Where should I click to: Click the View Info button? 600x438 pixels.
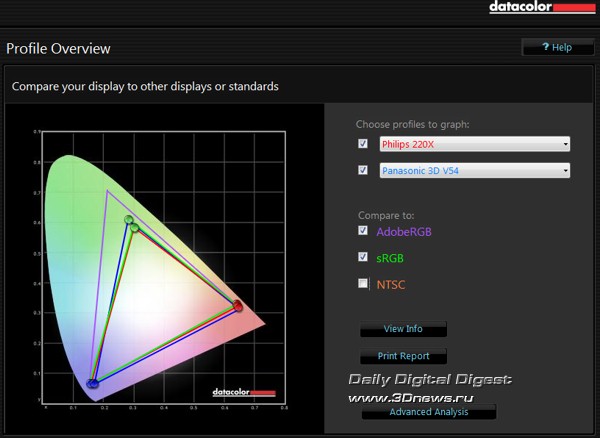(403, 329)
